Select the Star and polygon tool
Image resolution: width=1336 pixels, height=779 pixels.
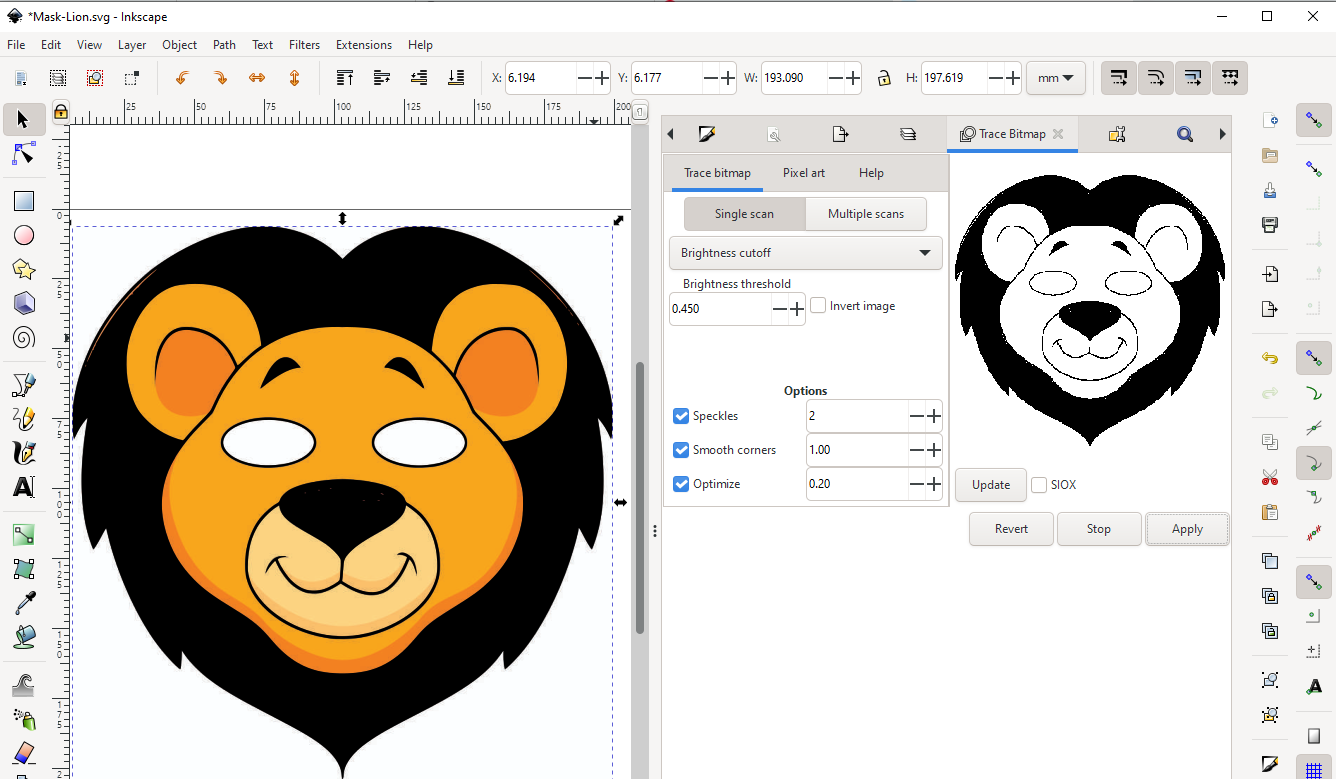(x=24, y=269)
